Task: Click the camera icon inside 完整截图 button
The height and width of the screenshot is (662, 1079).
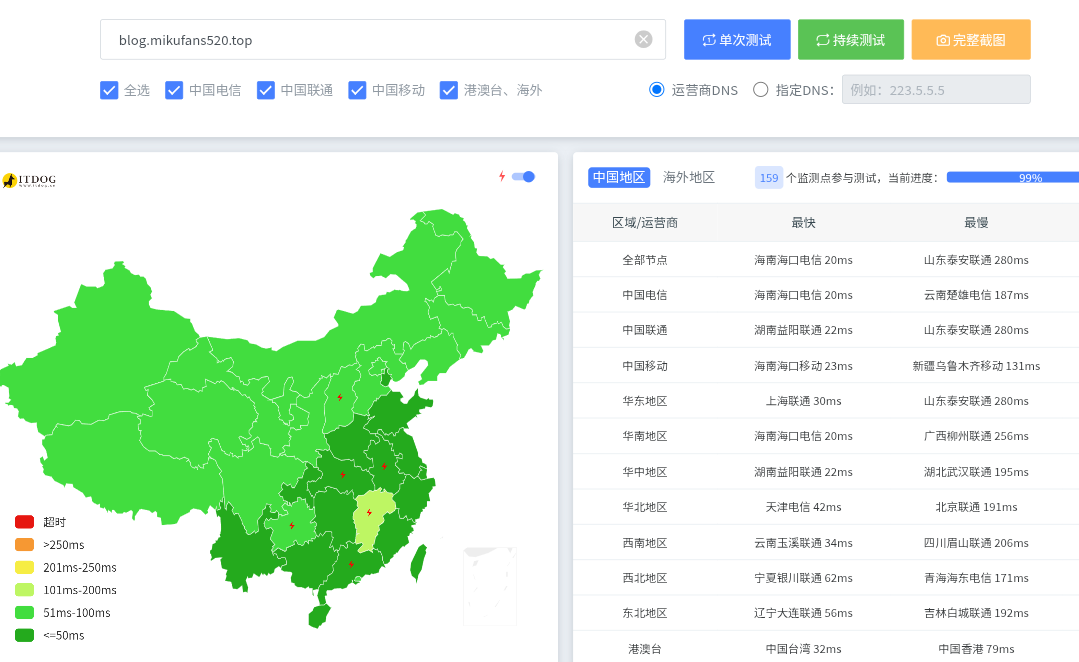Action: (x=941, y=39)
